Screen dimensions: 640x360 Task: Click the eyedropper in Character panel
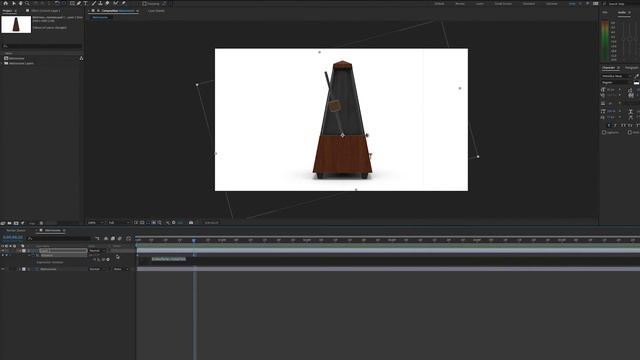637,76
